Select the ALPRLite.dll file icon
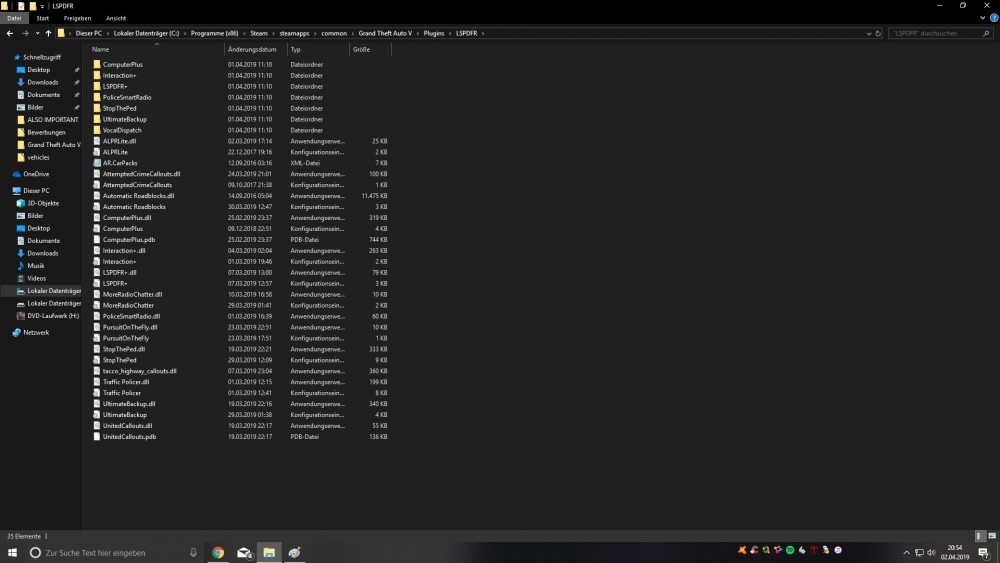Image resolution: width=1000 pixels, height=563 pixels. [97, 141]
